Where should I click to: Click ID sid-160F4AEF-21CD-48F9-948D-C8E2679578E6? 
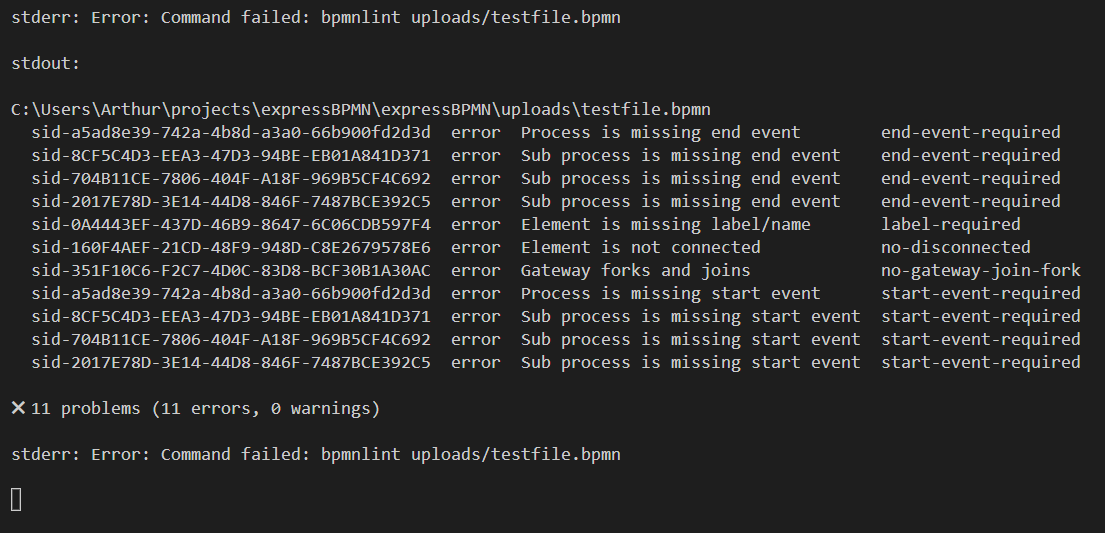[x=231, y=247]
